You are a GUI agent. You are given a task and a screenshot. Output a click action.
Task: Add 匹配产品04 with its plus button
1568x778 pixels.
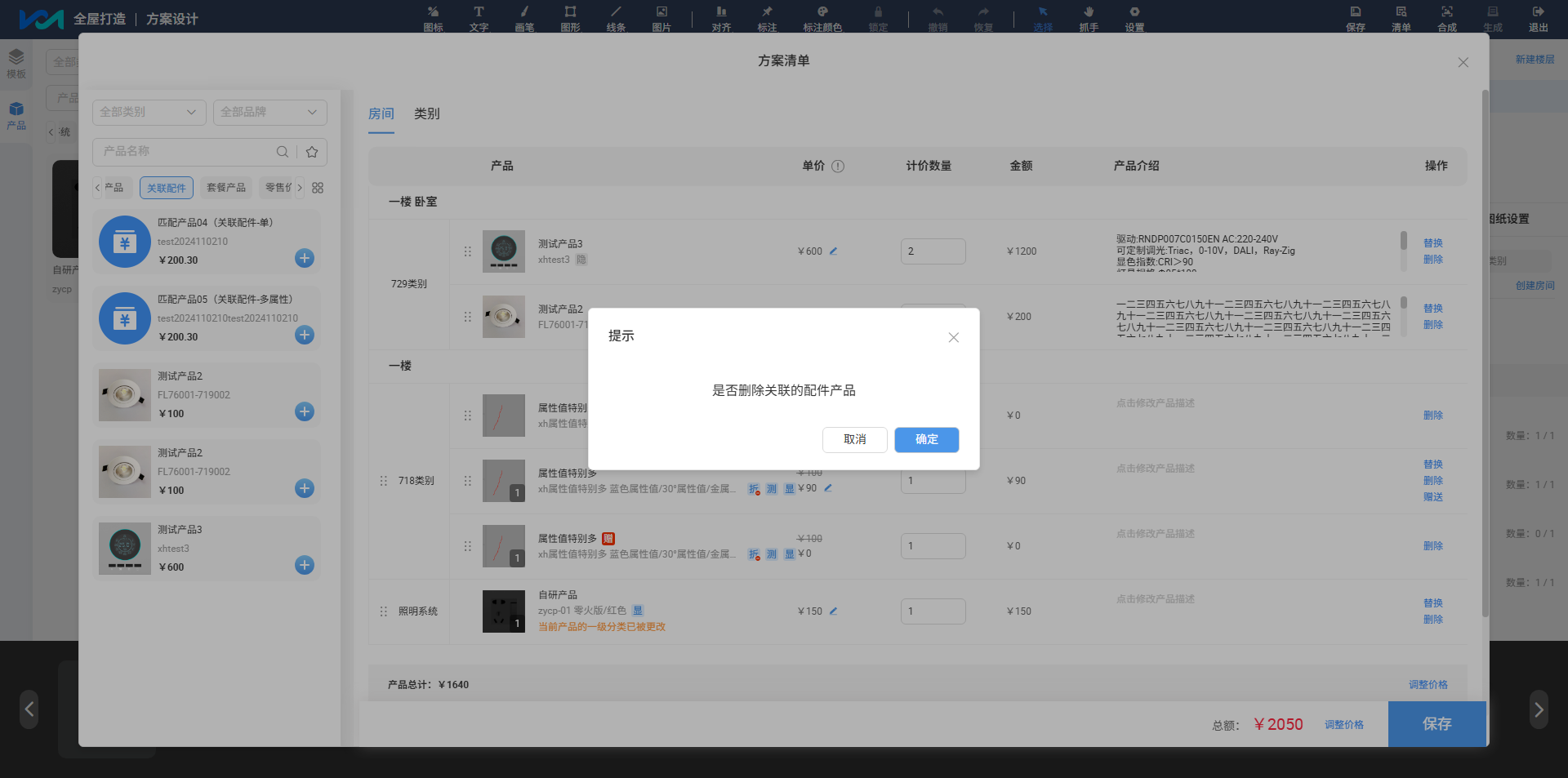pos(305,258)
